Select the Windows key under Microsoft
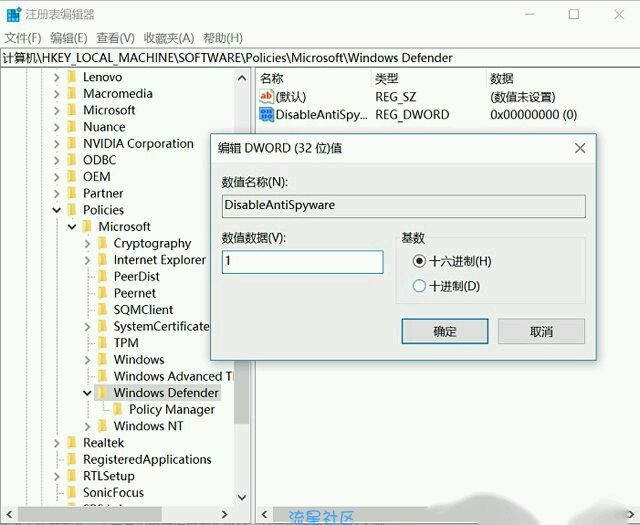This screenshot has height=525, width=640. (x=139, y=360)
